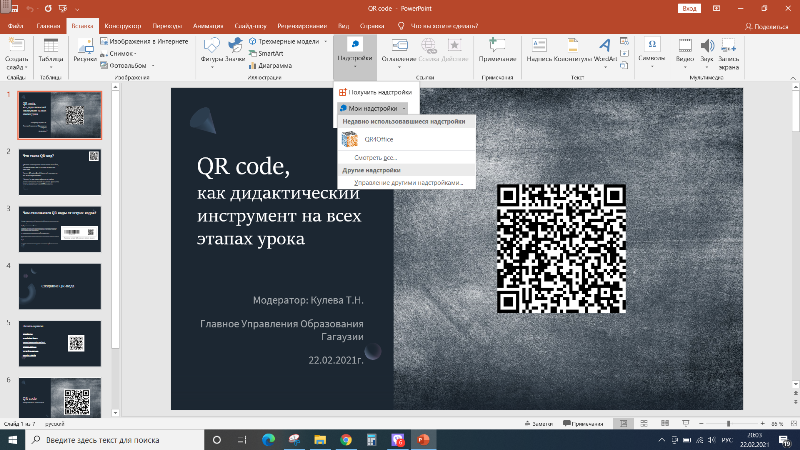Open the Символы dropdown
Image resolution: width=800 pixels, height=450 pixels.
coord(652,53)
